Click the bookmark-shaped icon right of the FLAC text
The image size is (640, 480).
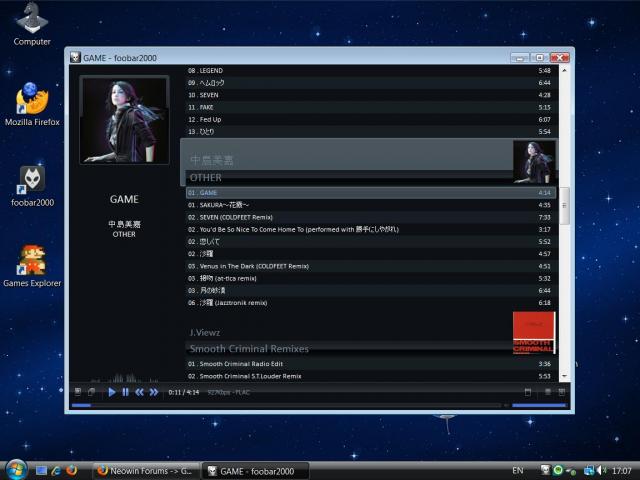(x=528, y=392)
